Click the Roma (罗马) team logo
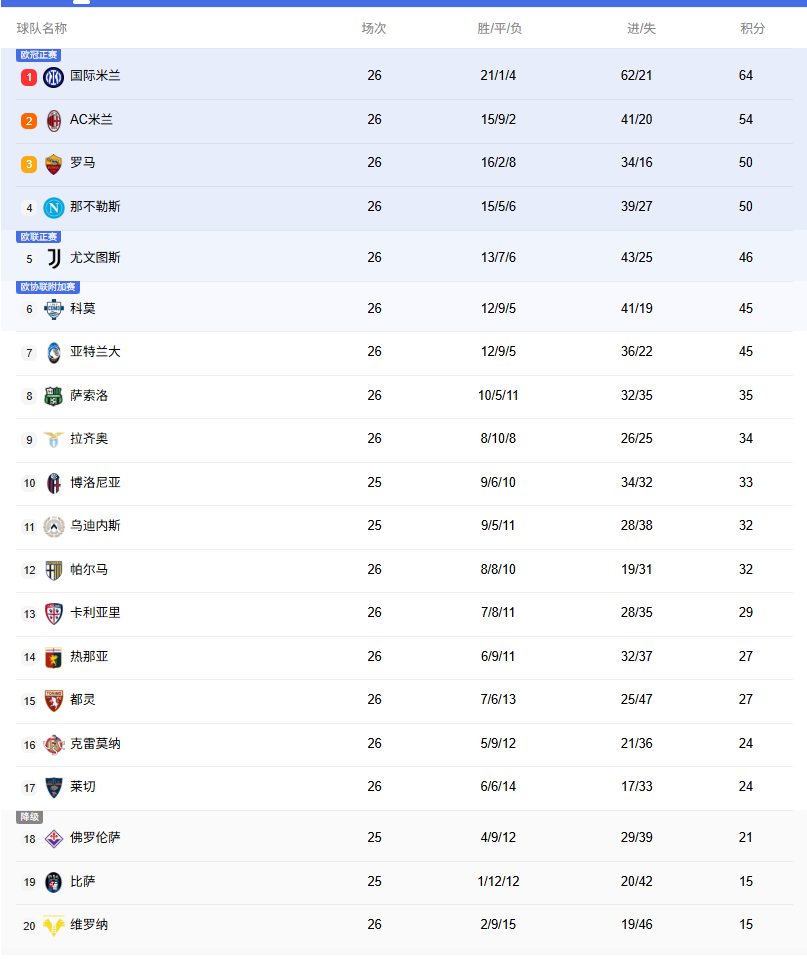The image size is (807, 959). pyautogui.click(x=54, y=164)
